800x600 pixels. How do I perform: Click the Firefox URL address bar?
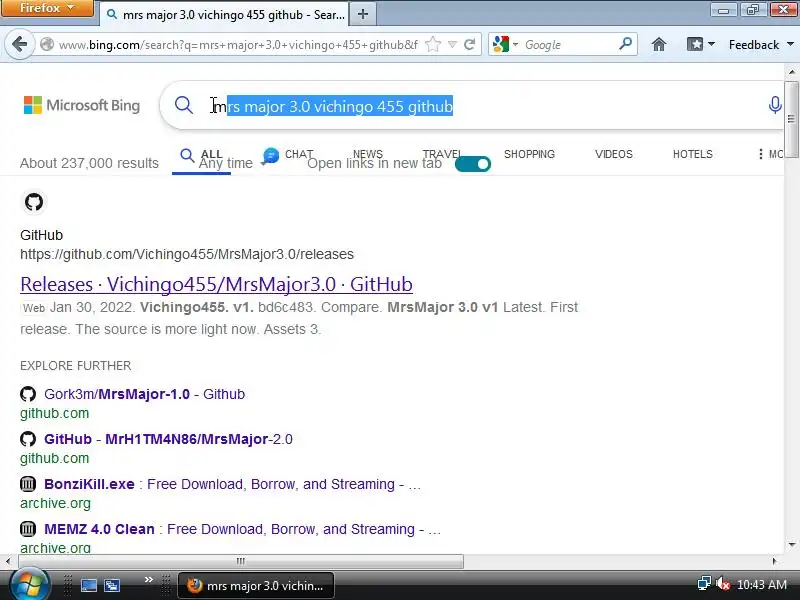tap(238, 44)
